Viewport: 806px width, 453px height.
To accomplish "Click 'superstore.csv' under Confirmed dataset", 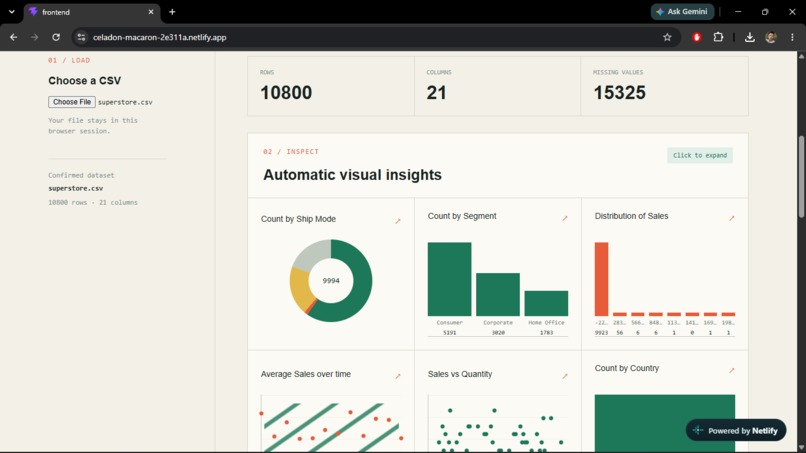I will pos(76,188).
